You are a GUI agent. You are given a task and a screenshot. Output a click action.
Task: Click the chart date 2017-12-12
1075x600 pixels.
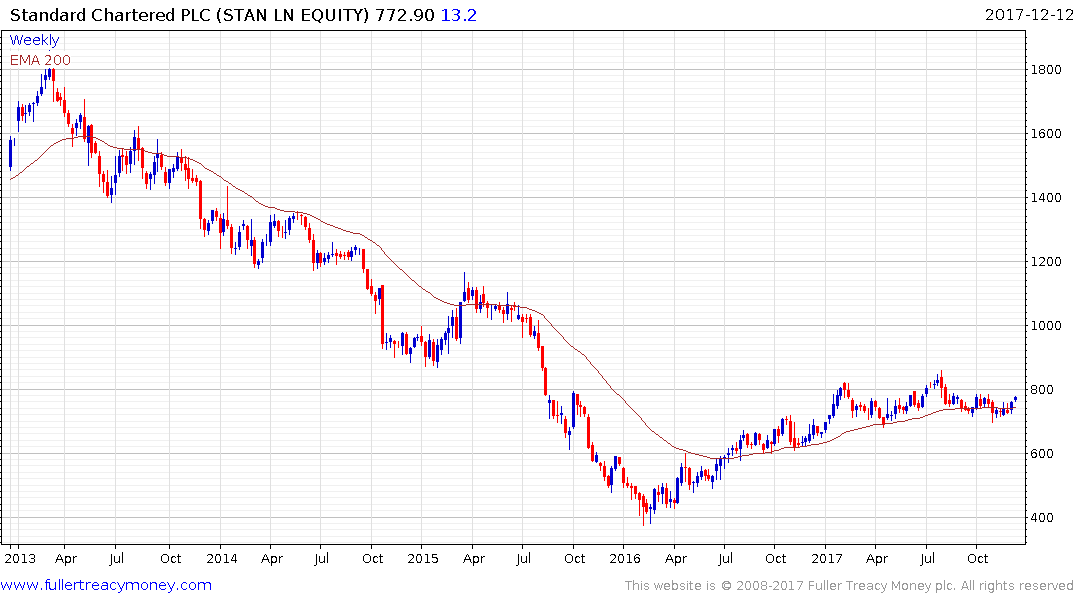(x=1029, y=14)
